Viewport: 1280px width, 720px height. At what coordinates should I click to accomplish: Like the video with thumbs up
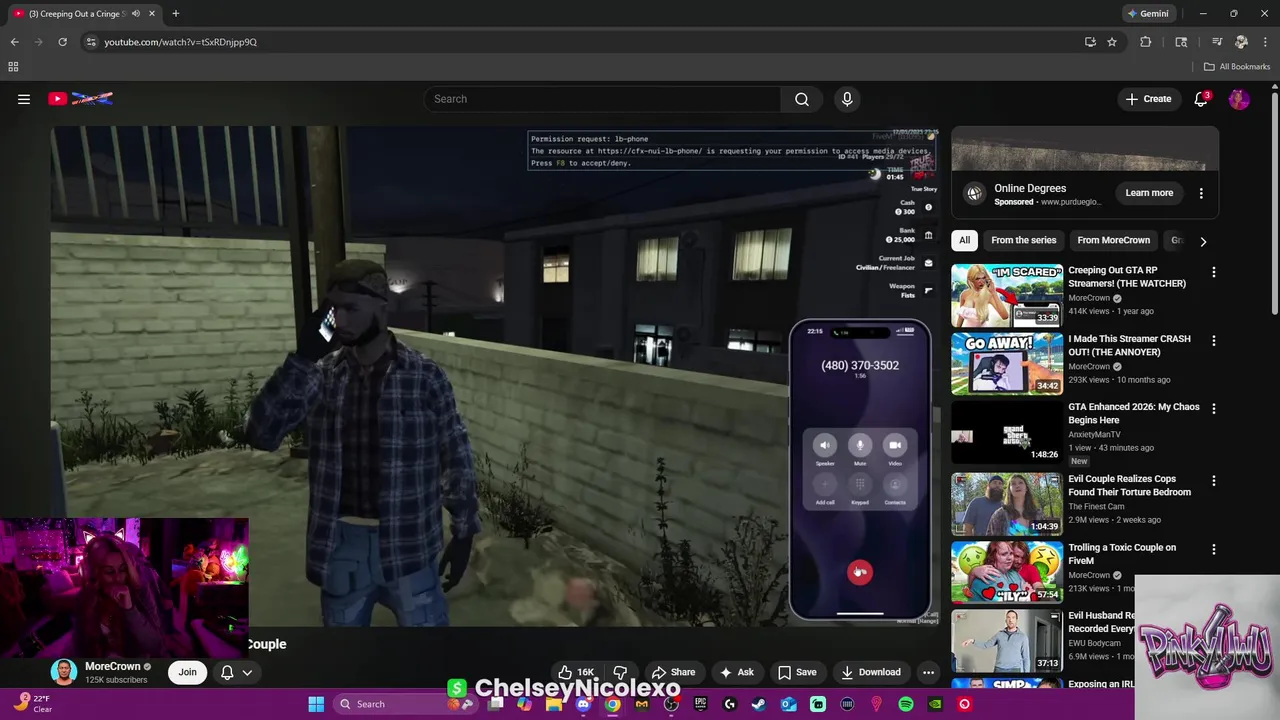click(577, 672)
